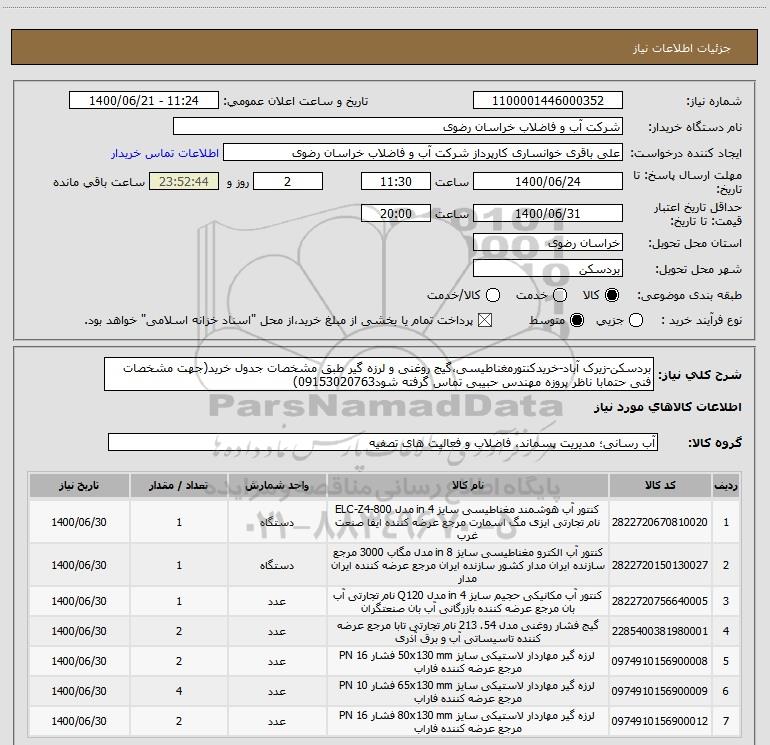Click the واحد شمارش column header
The height and width of the screenshot is (745, 770).
(277, 486)
